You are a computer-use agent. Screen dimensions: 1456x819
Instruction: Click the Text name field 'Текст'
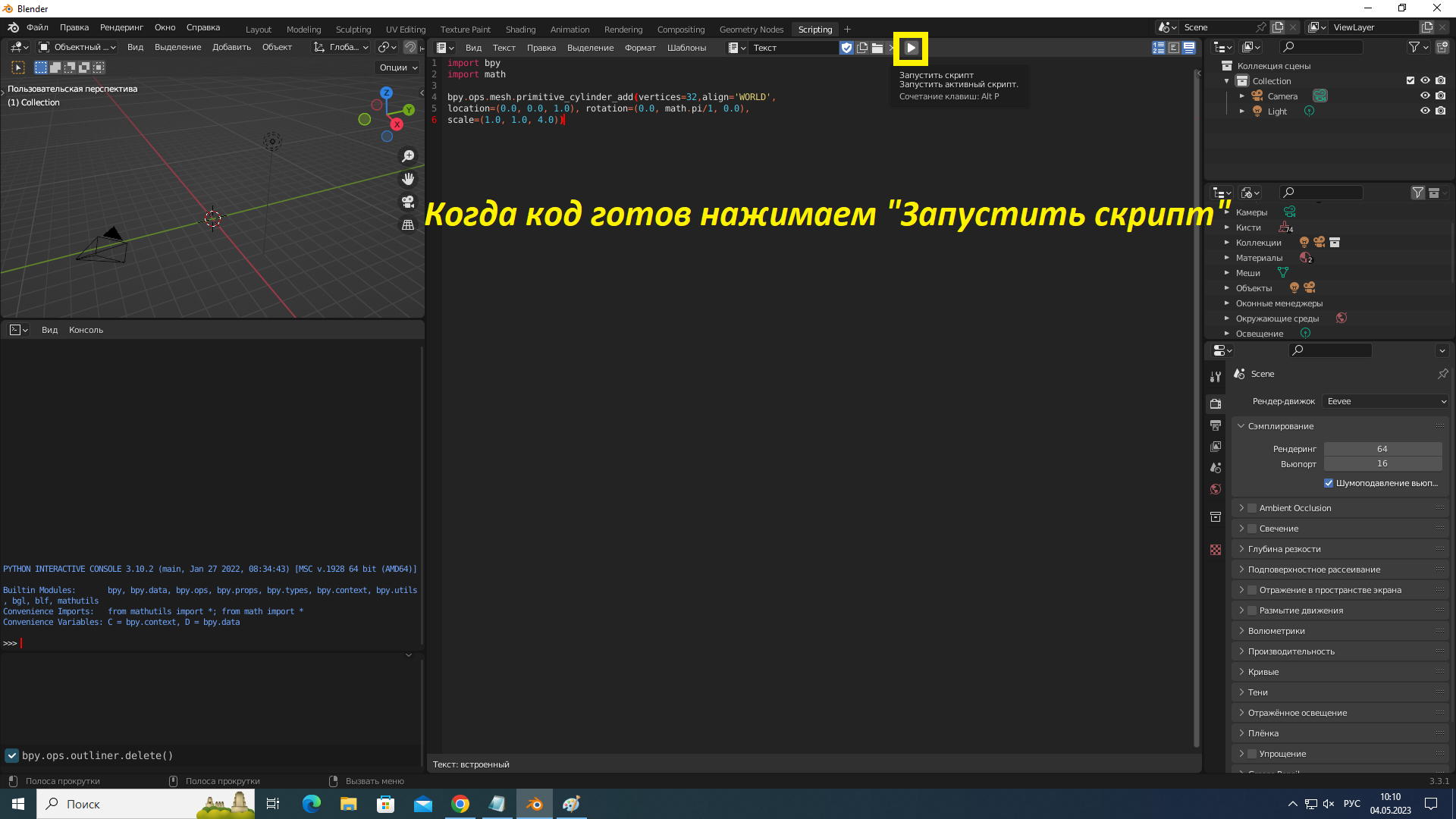(x=793, y=48)
